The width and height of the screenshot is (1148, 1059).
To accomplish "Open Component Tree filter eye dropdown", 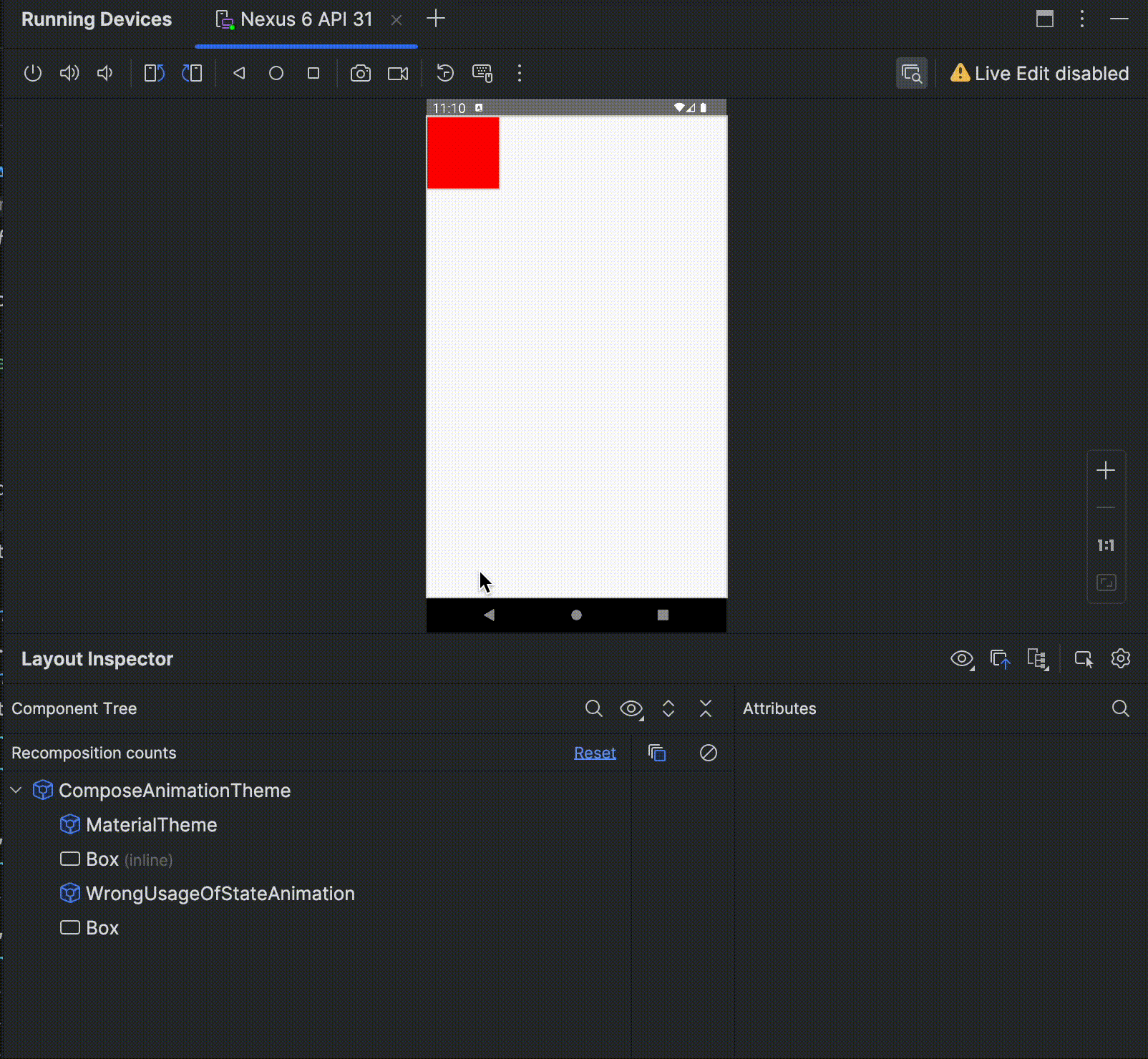I will [x=631, y=709].
